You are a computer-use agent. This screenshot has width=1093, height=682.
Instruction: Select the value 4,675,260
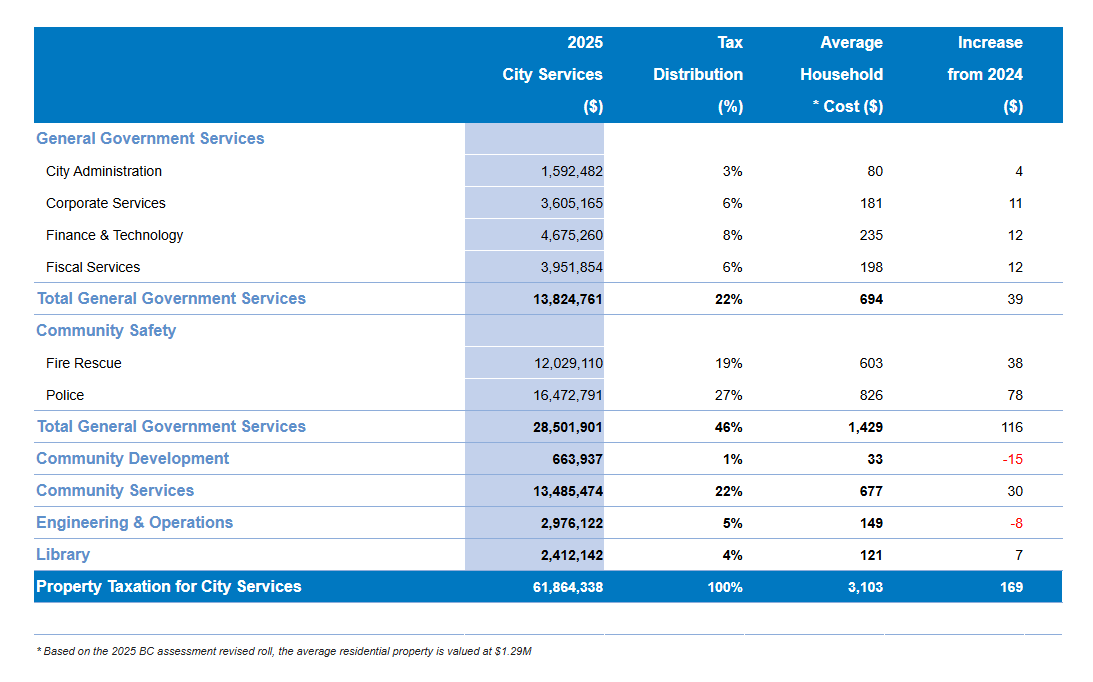click(x=572, y=236)
